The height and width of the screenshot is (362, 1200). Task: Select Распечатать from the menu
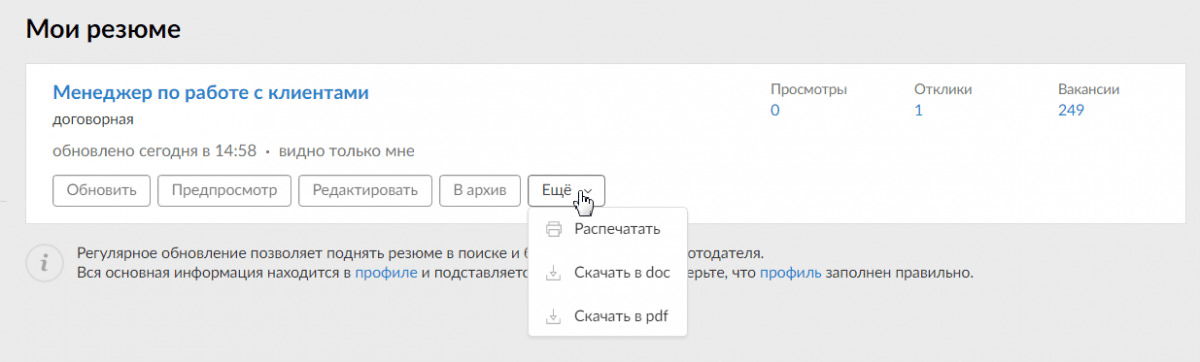608,229
